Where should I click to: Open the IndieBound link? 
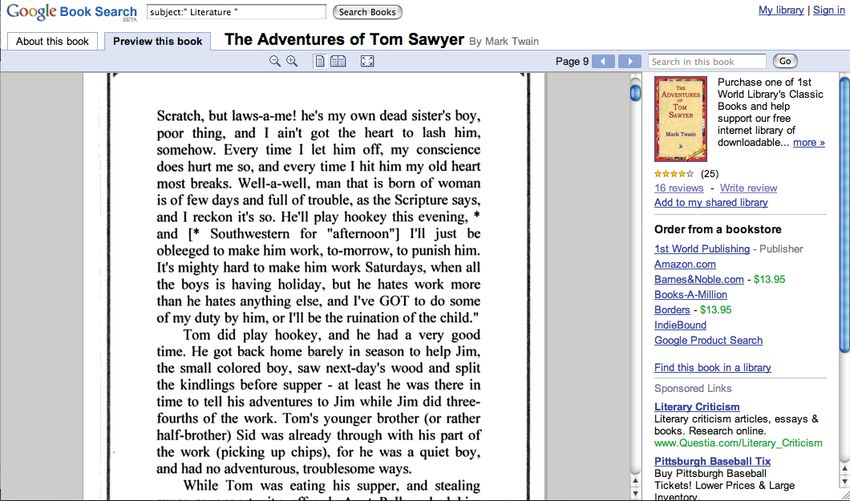pyautogui.click(x=680, y=325)
